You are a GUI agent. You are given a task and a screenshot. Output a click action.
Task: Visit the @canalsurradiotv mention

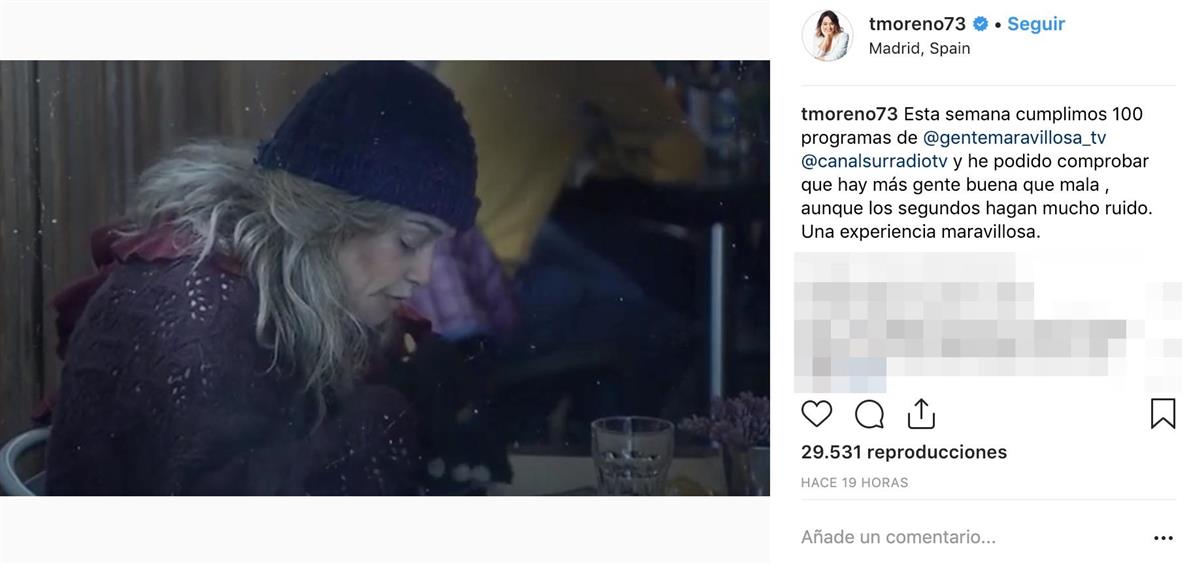coord(872,161)
